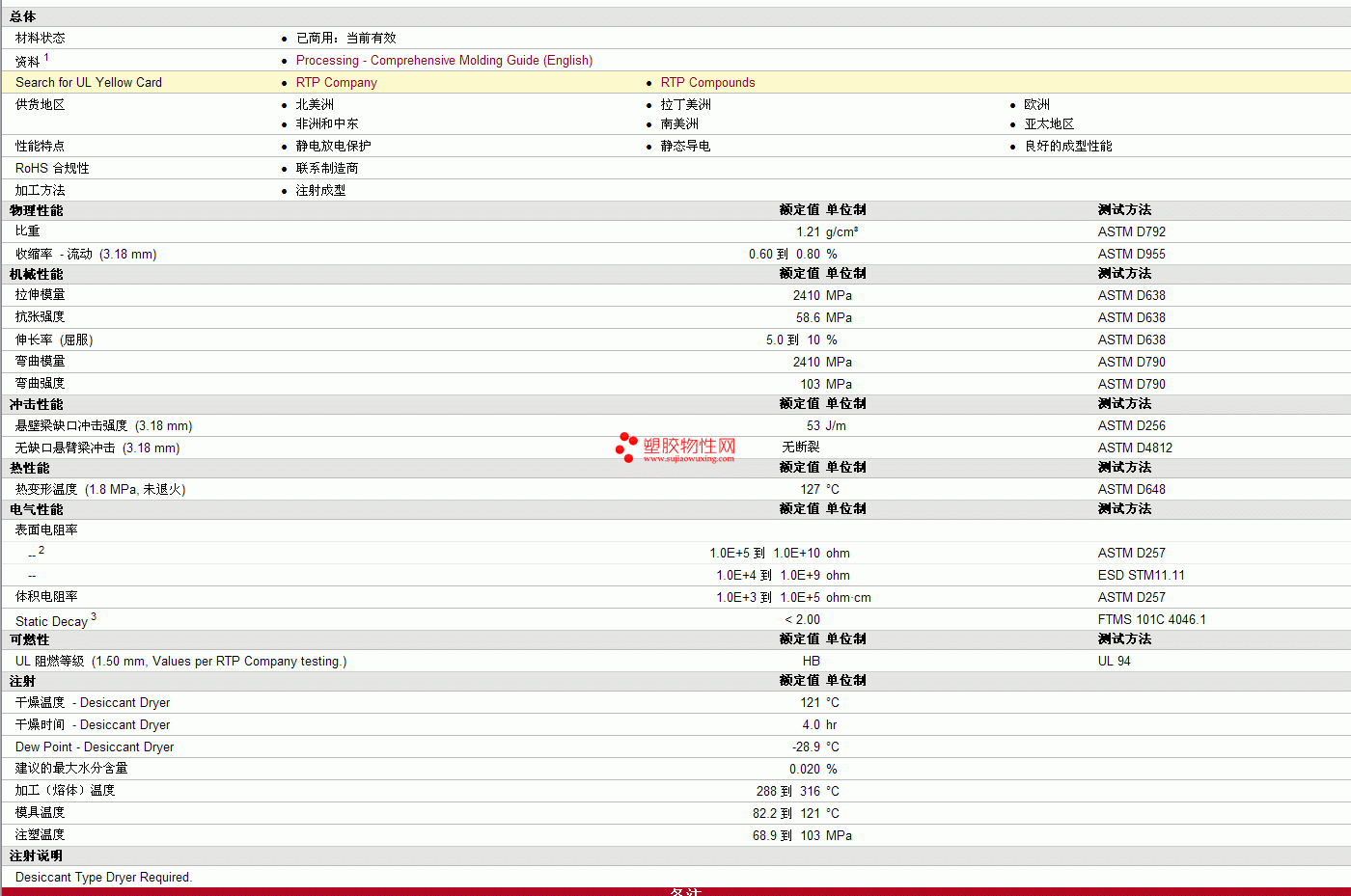The image size is (1351, 896).
Task: Click the 收缩率 value 0.60 到 0.80
Action: 785,254
